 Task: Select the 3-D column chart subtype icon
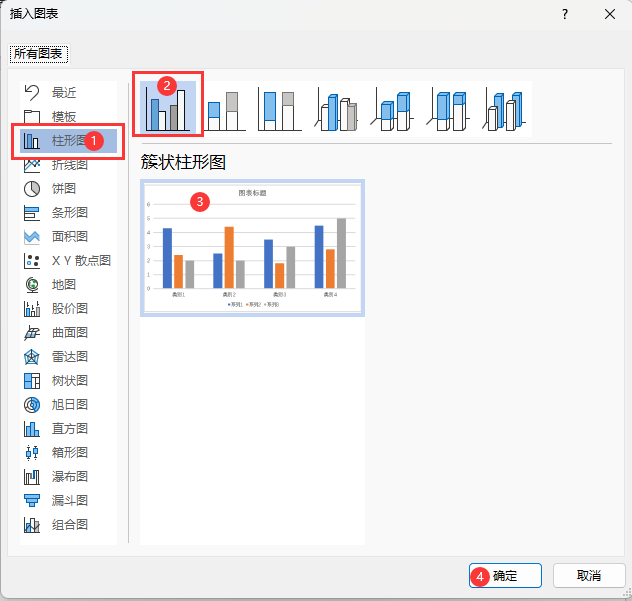[504, 110]
